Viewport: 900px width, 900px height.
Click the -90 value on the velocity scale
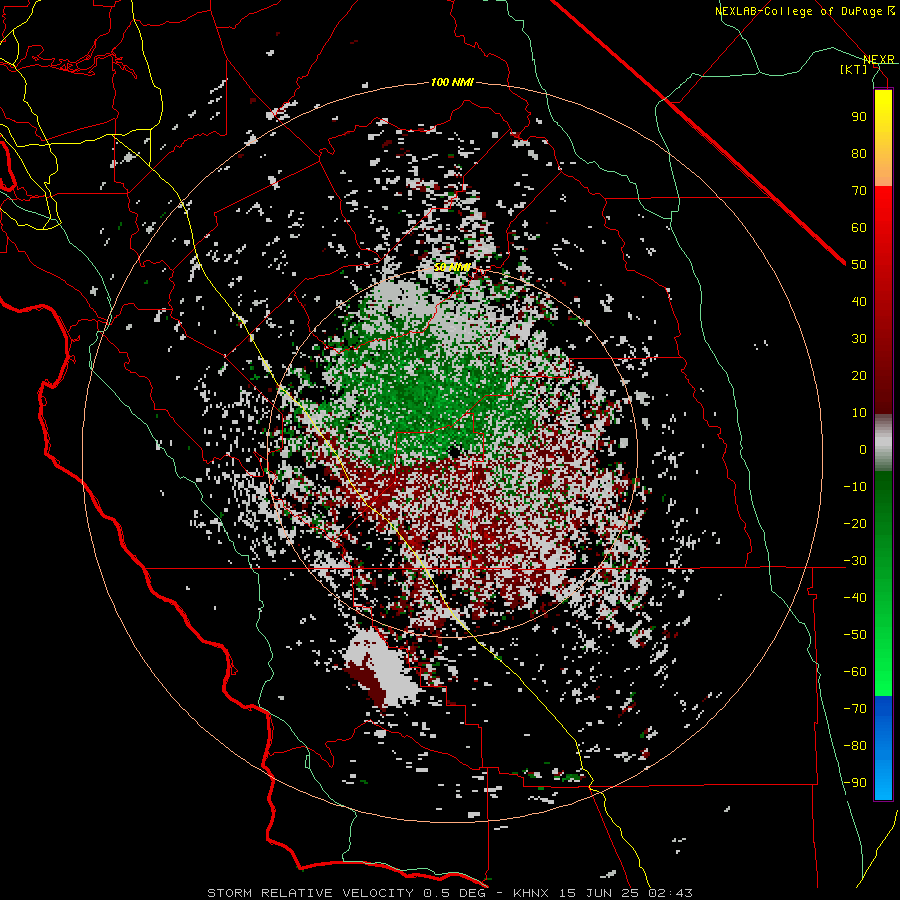pos(855,783)
